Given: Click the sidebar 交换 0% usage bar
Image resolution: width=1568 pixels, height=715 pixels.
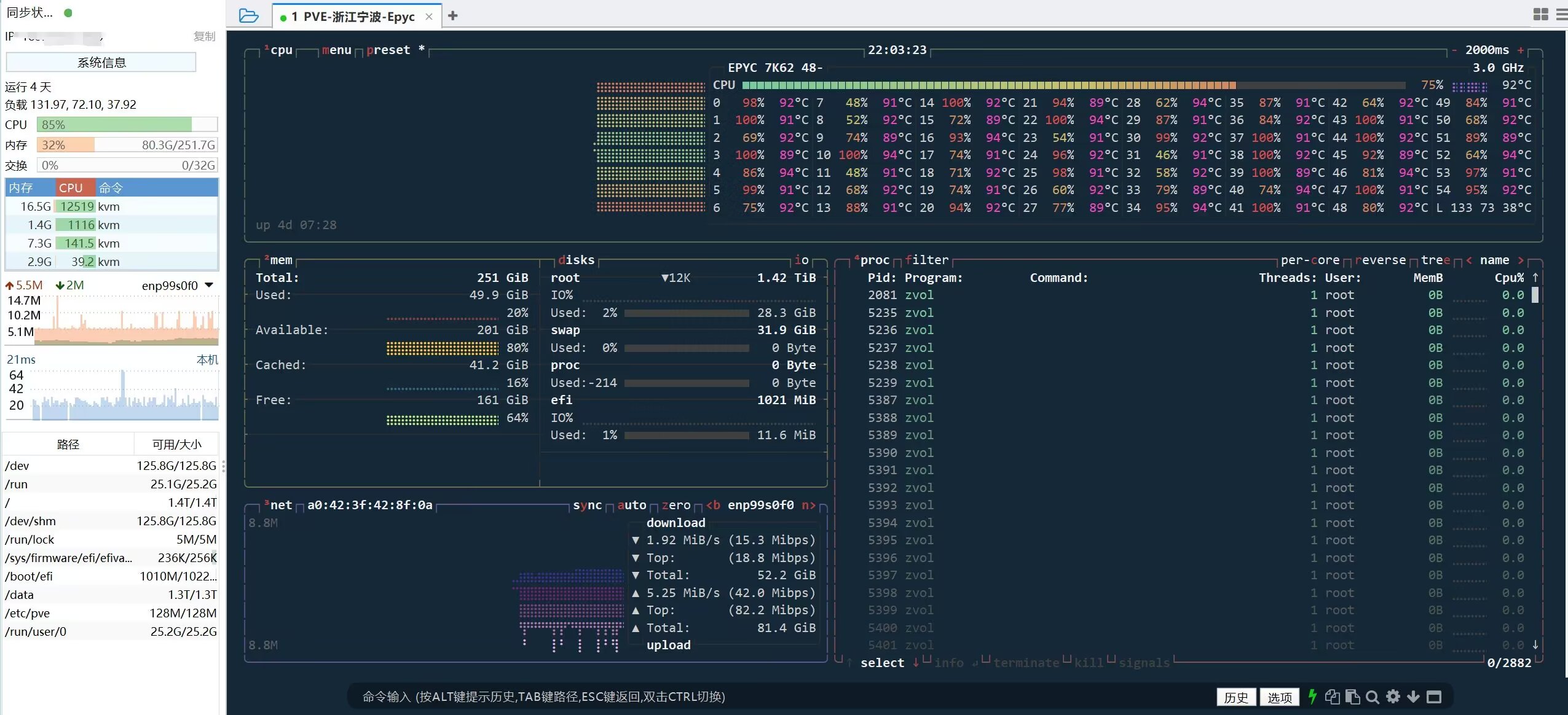Looking at the screenshot, I should [127, 165].
